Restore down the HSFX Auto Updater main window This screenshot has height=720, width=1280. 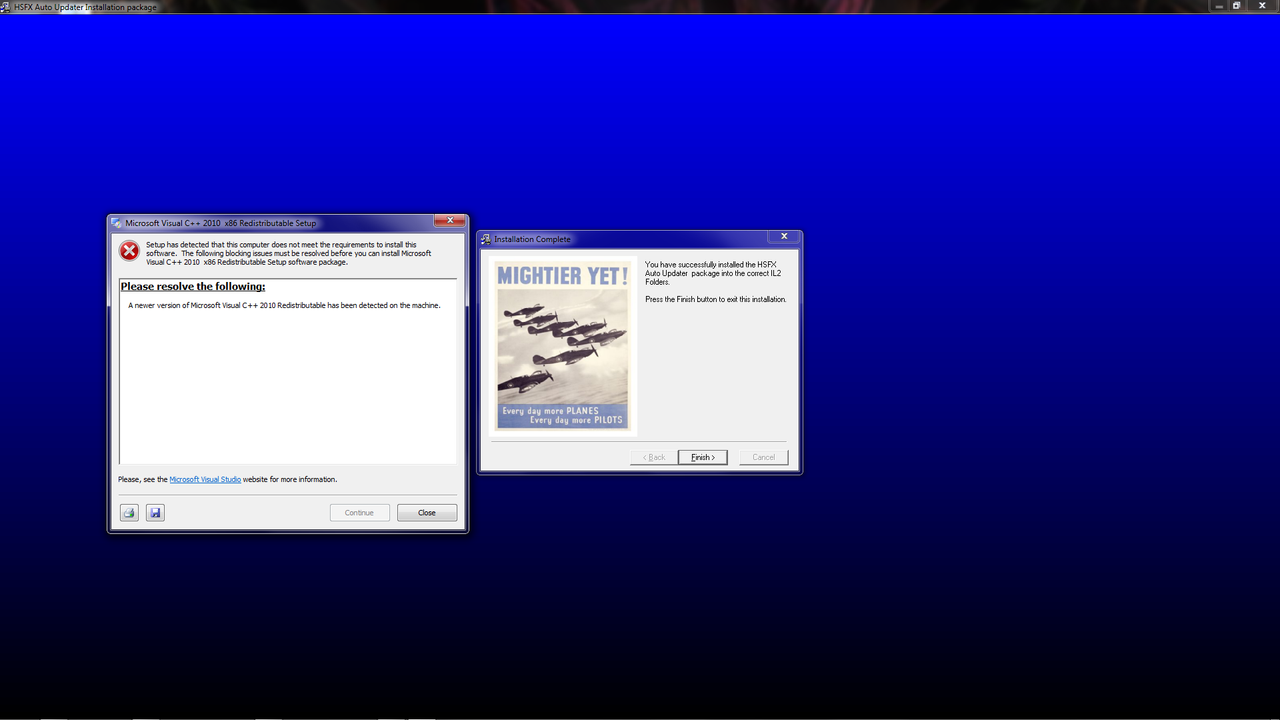(1237, 6)
